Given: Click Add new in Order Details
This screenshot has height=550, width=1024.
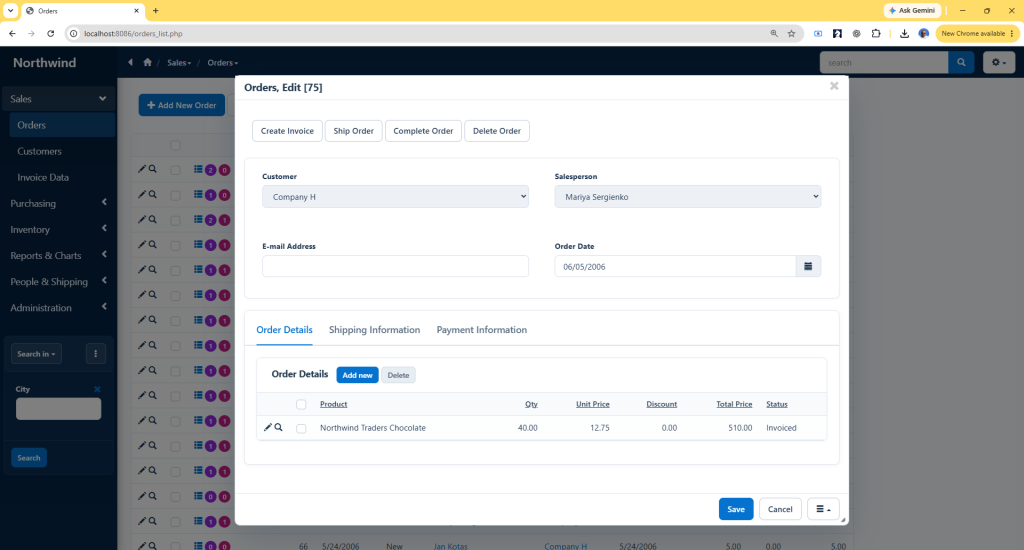Looking at the screenshot, I should click(x=357, y=375).
